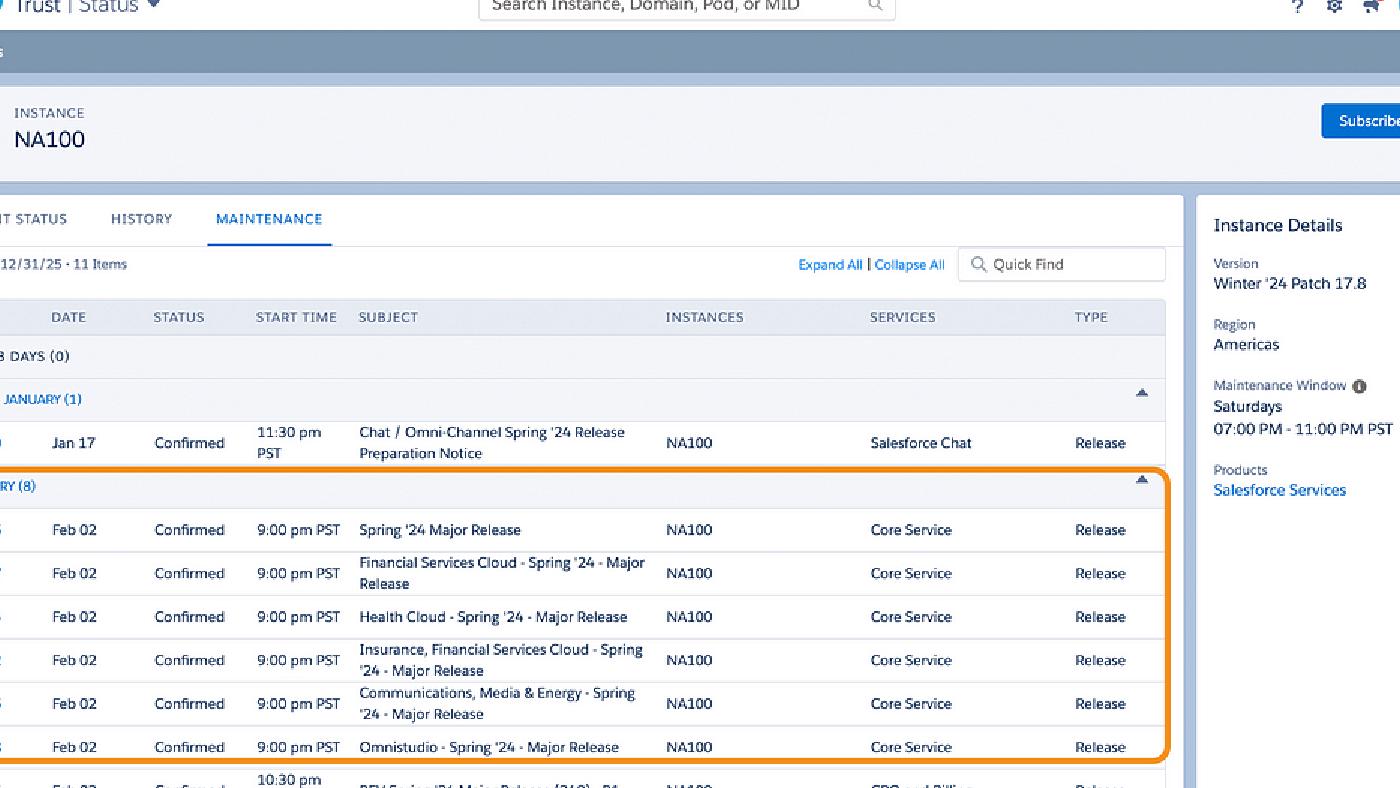Open the settings gear icon

coord(1333,7)
